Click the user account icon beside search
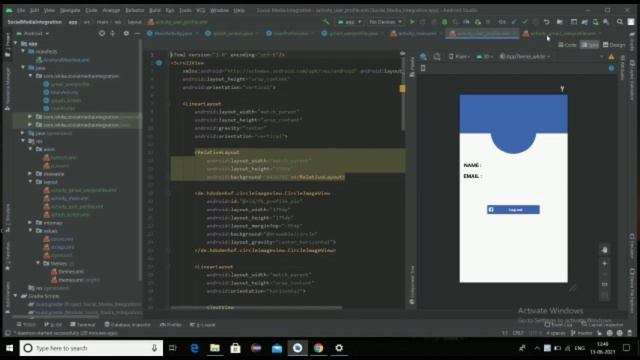The height and width of the screenshot is (360, 640). pyautogui.click(x=631, y=22)
